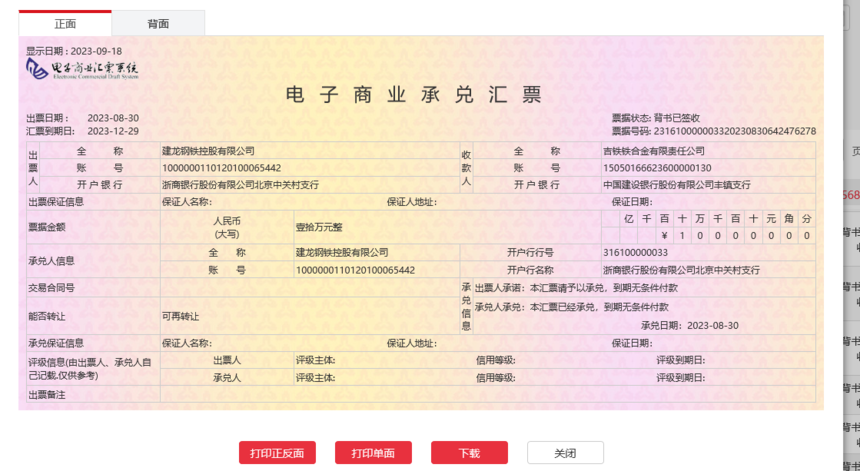Click the 汇票到期日 value 2023-12-29
Screen dimensions: 860x471
(113, 131)
